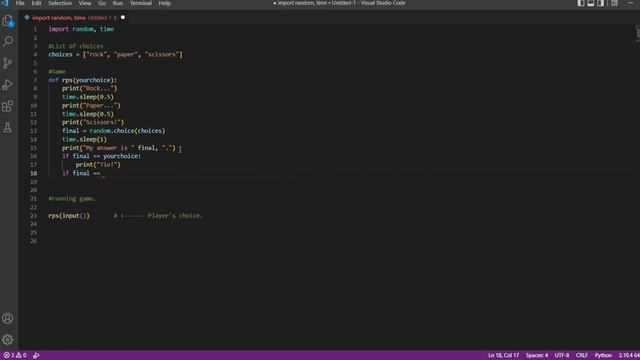Open the Testing flask icon view

[x=8, y=128]
